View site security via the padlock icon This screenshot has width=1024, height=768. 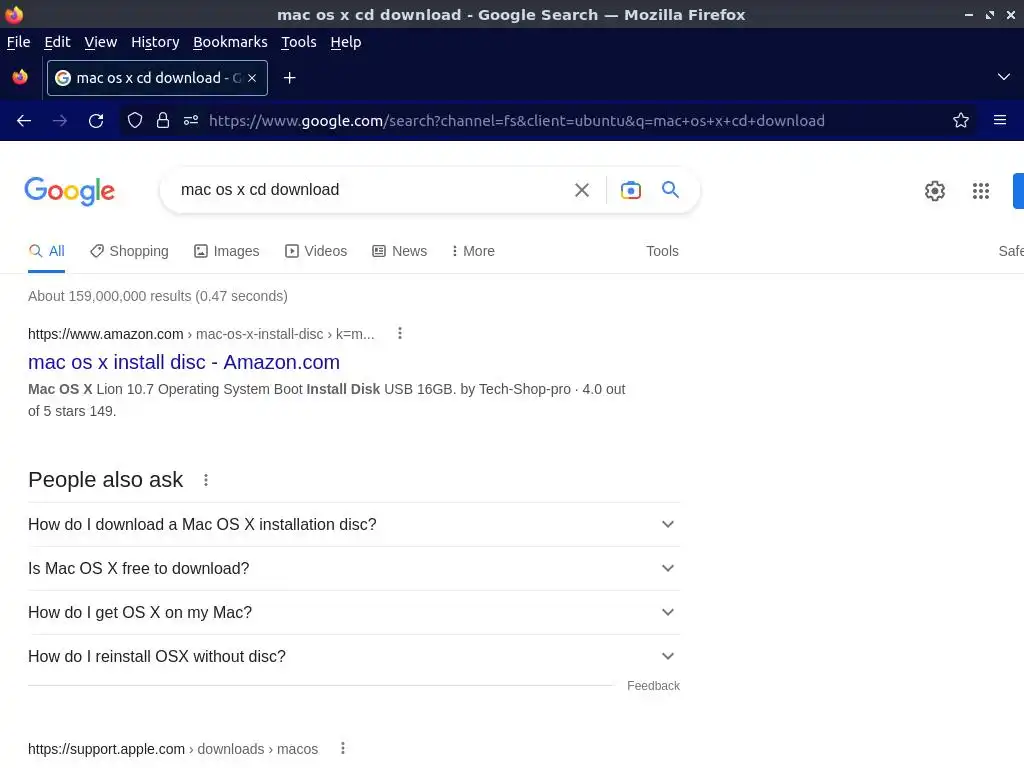163,121
